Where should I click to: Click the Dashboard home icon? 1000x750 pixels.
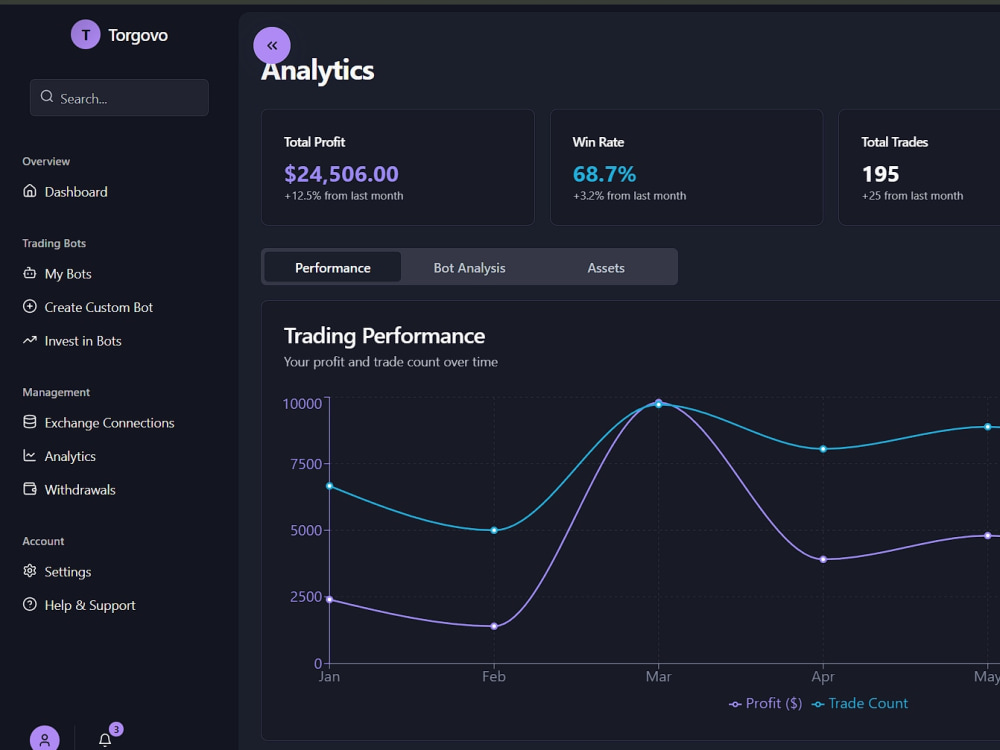click(29, 191)
